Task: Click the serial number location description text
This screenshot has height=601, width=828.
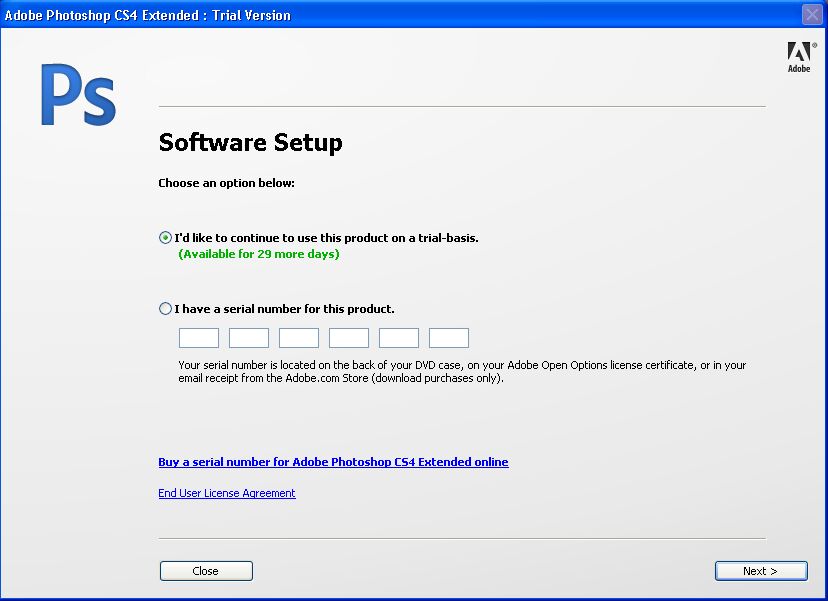Action: pos(462,372)
